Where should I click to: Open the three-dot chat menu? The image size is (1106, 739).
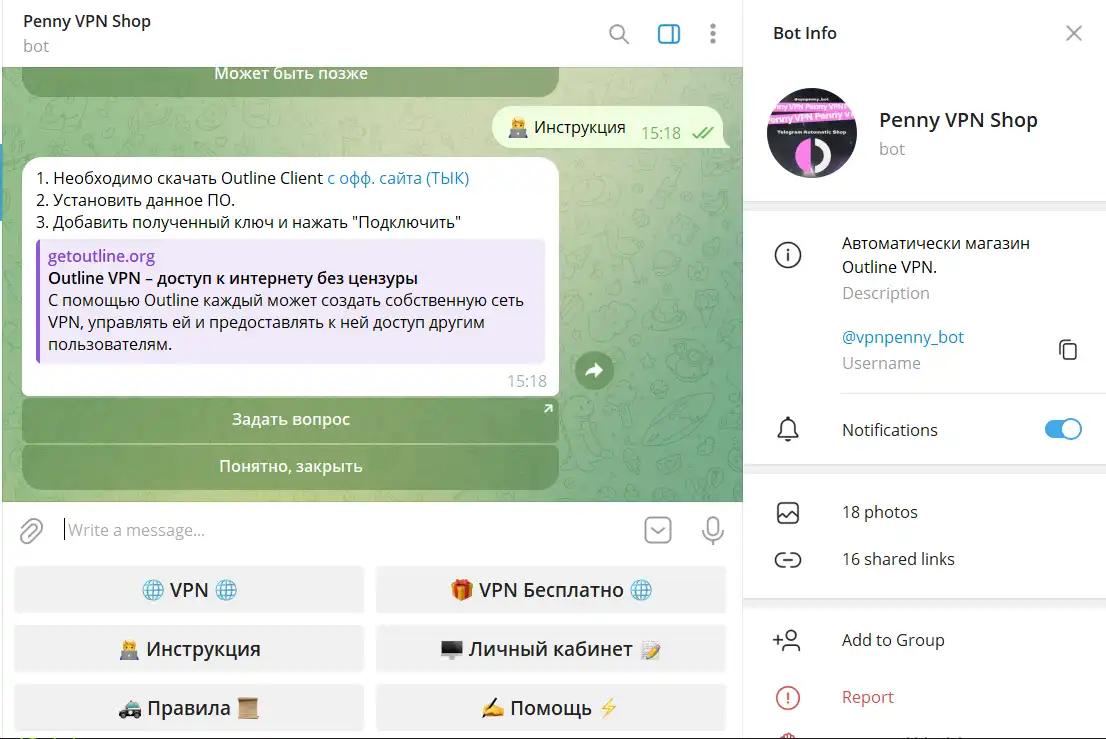(713, 34)
